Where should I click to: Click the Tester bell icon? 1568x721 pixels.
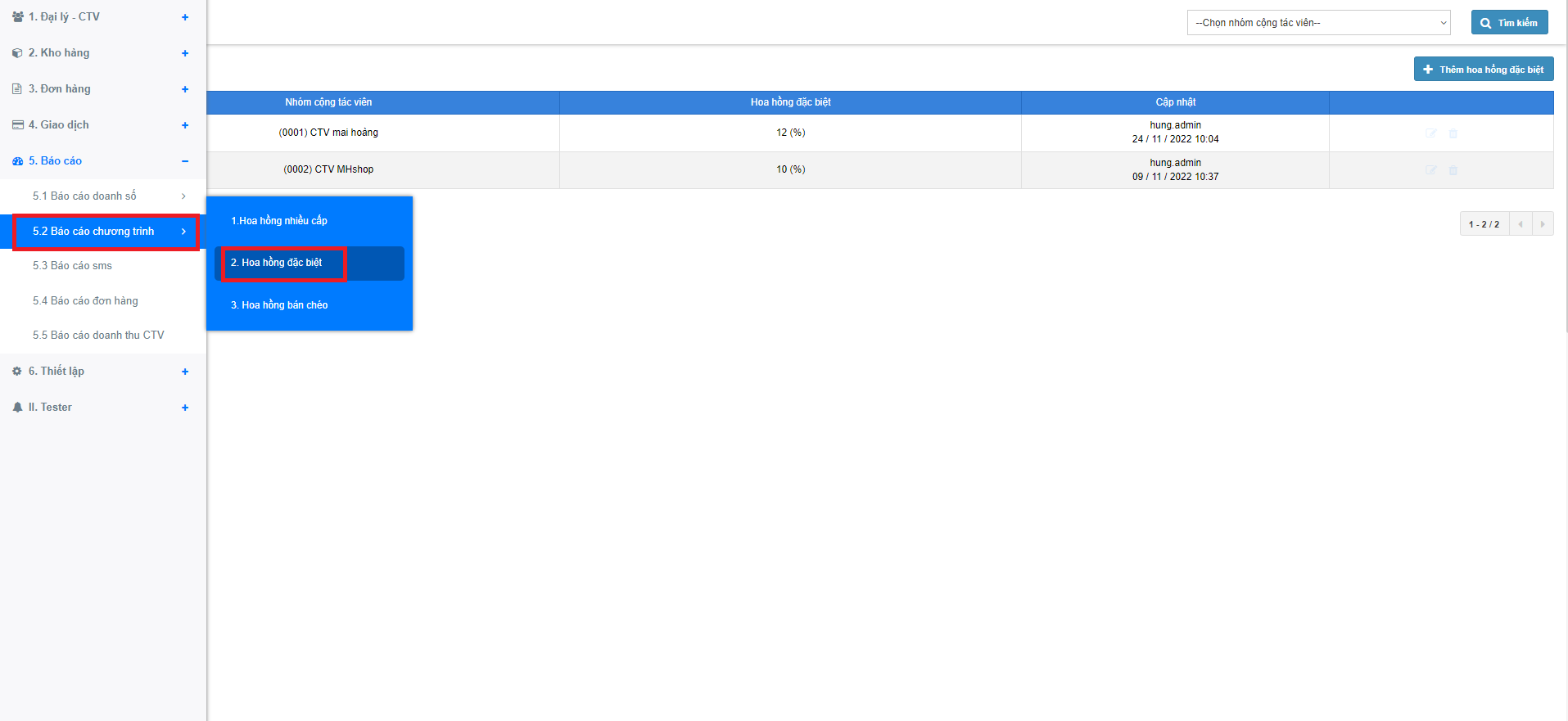[x=17, y=408]
